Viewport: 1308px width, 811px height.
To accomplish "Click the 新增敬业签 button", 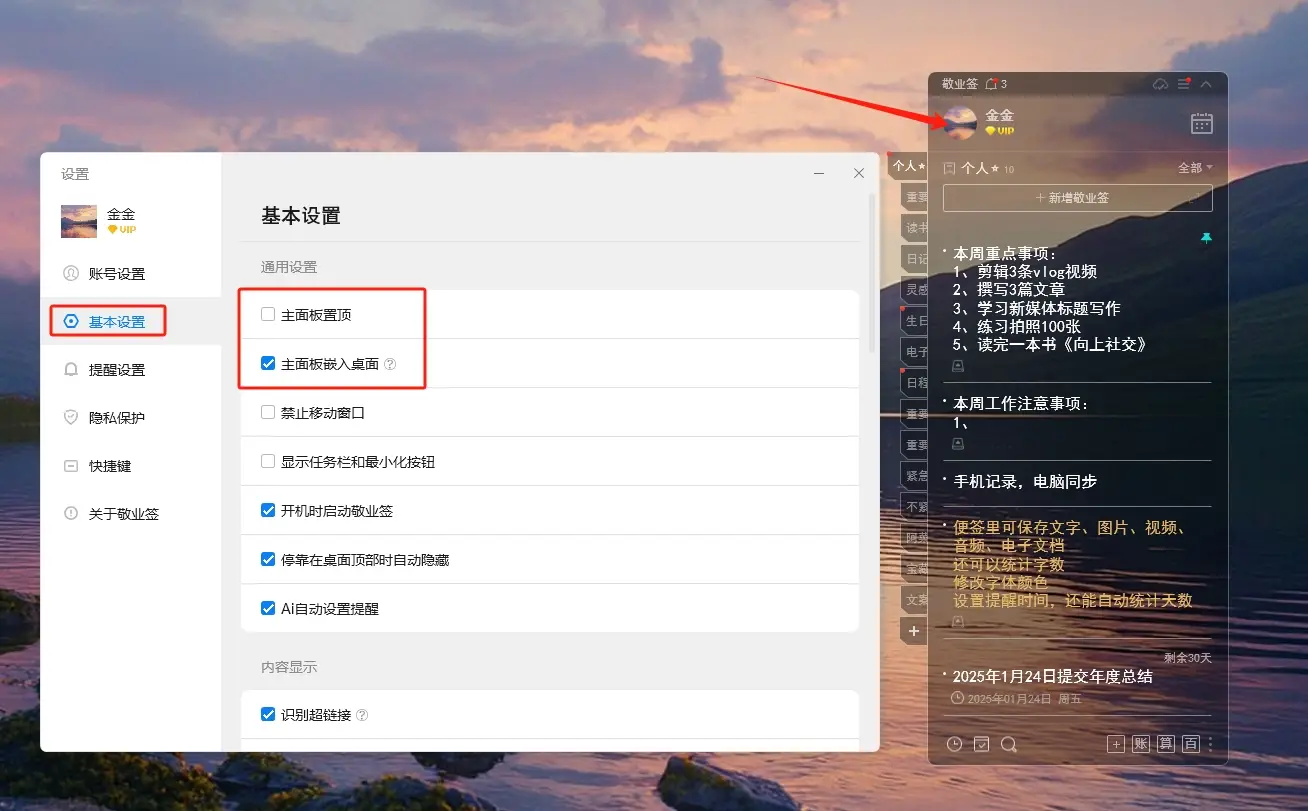I will click(x=1077, y=198).
